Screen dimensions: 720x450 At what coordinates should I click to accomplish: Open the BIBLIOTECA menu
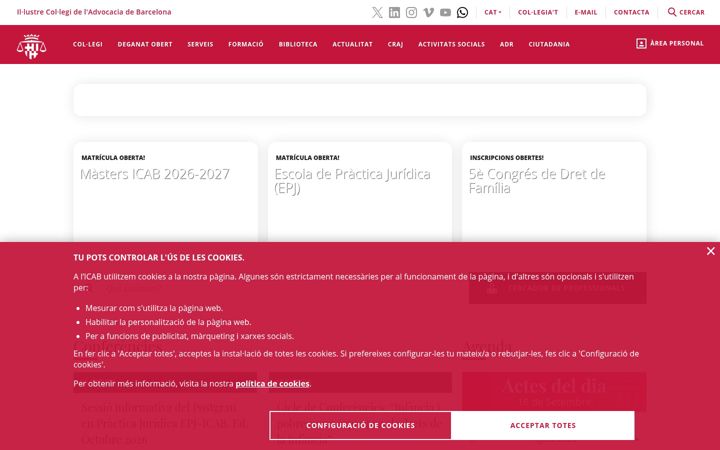[298, 44]
